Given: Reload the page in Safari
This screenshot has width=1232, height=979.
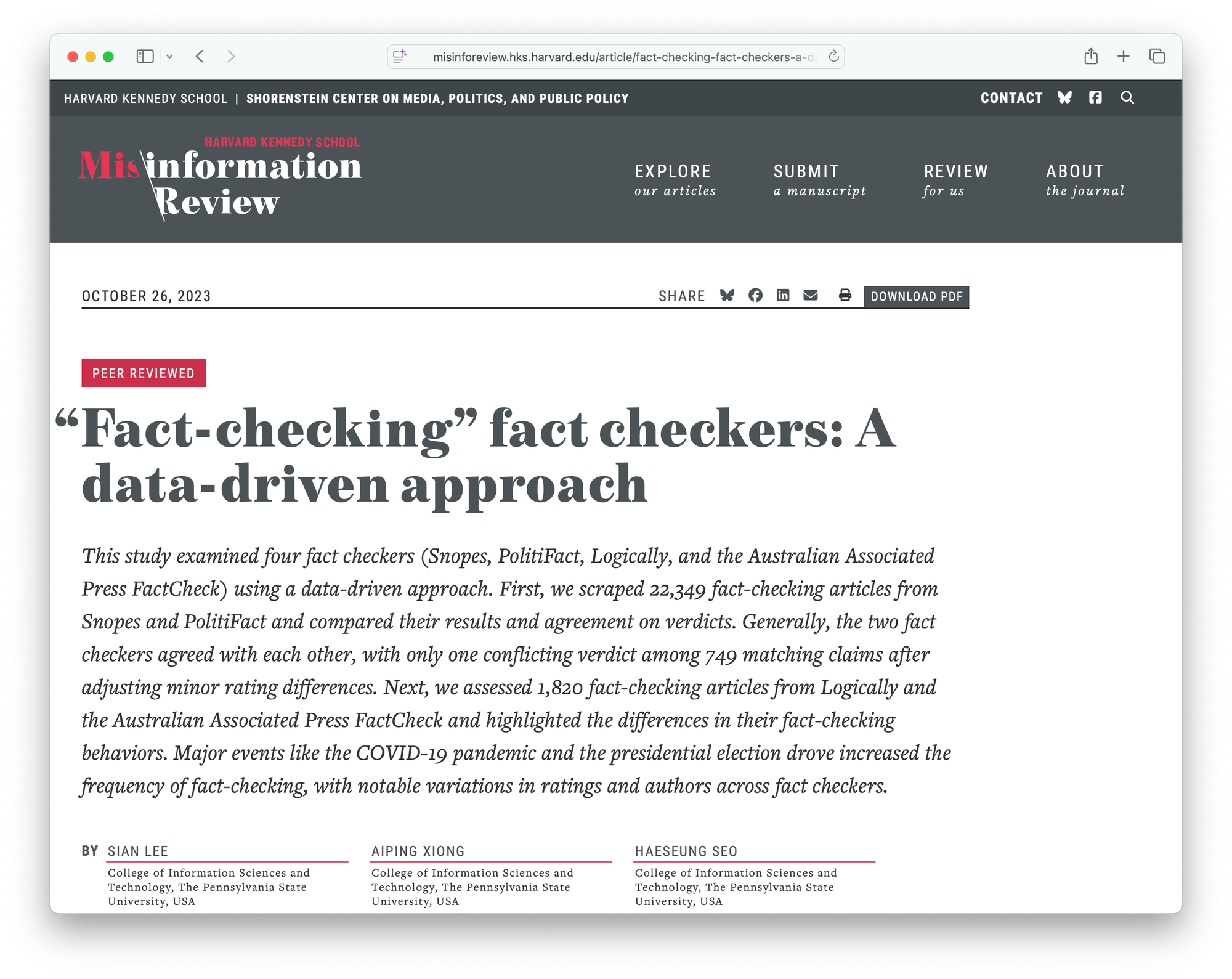Looking at the screenshot, I should pos(833,57).
